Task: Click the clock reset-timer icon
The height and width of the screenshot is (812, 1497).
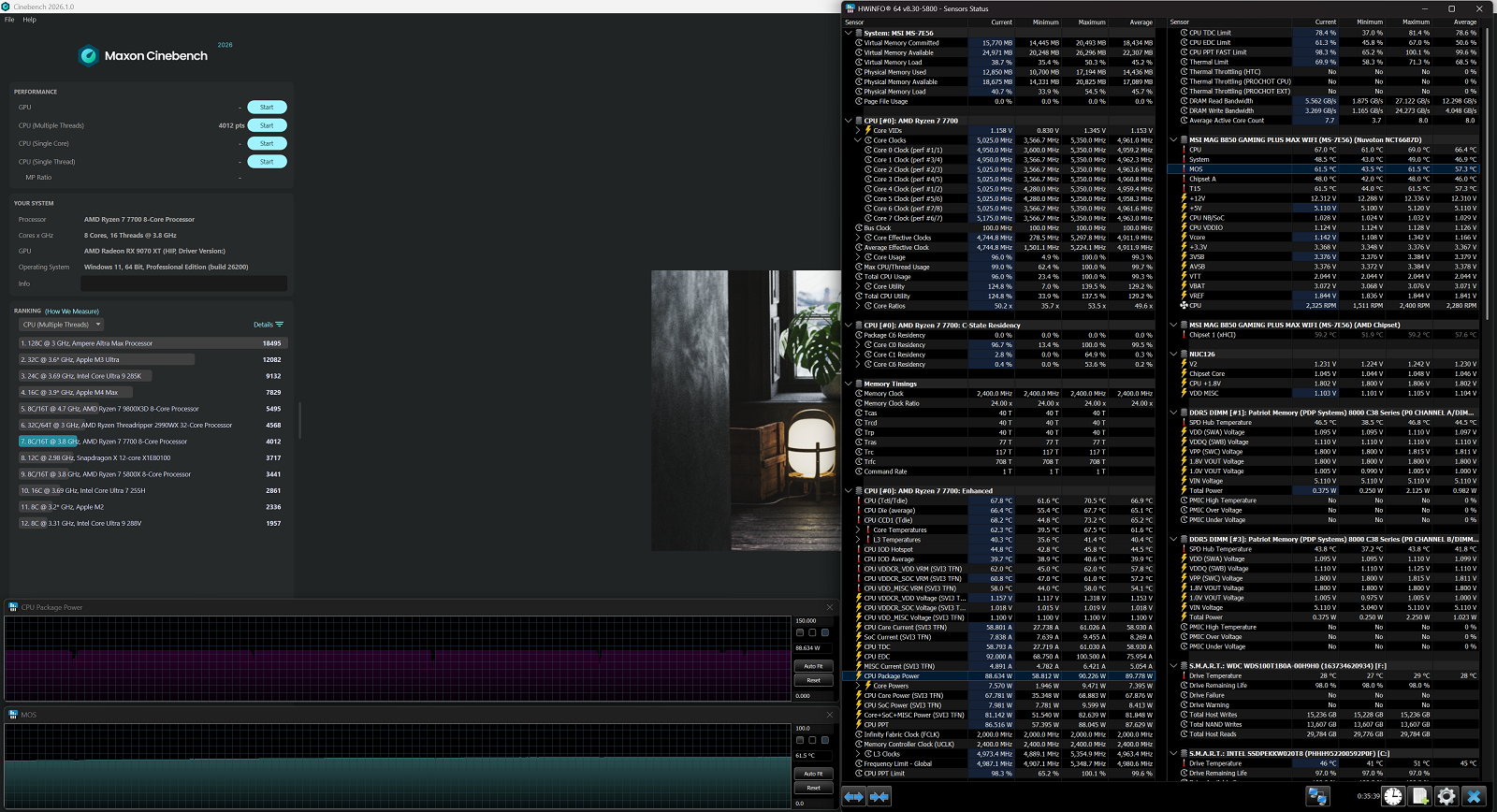Action: coord(1393,796)
